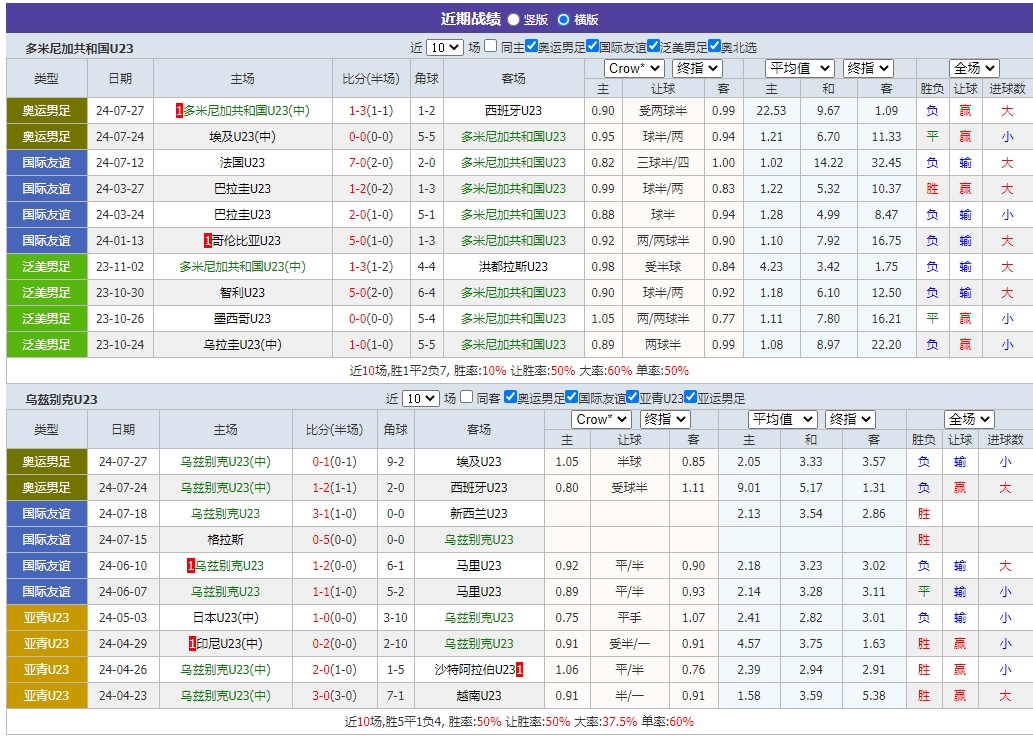Select the 竖版 layout radio button
This screenshot has height=736, width=1033.
(x=514, y=17)
